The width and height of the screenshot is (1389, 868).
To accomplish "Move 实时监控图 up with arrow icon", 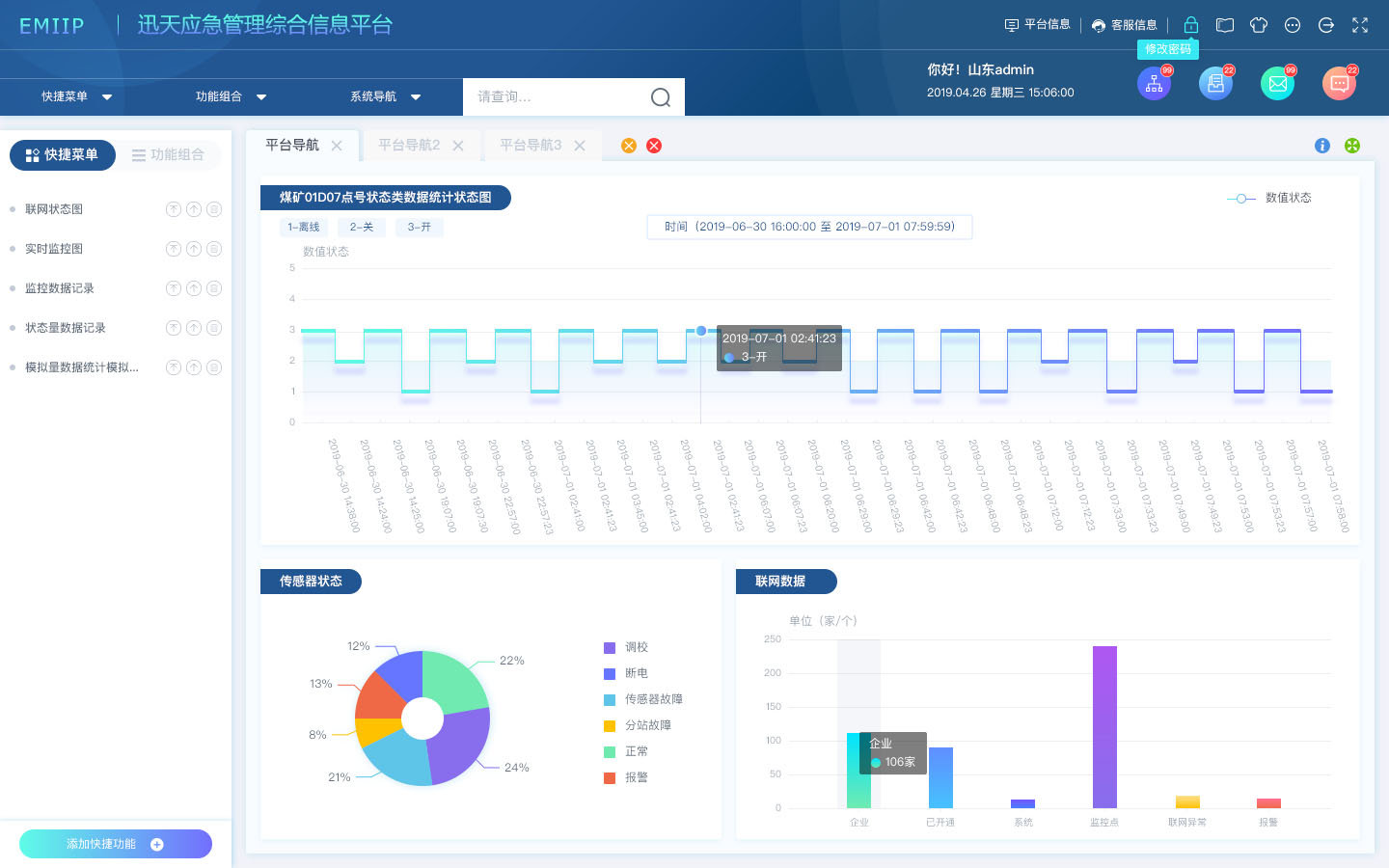I will tap(194, 249).
